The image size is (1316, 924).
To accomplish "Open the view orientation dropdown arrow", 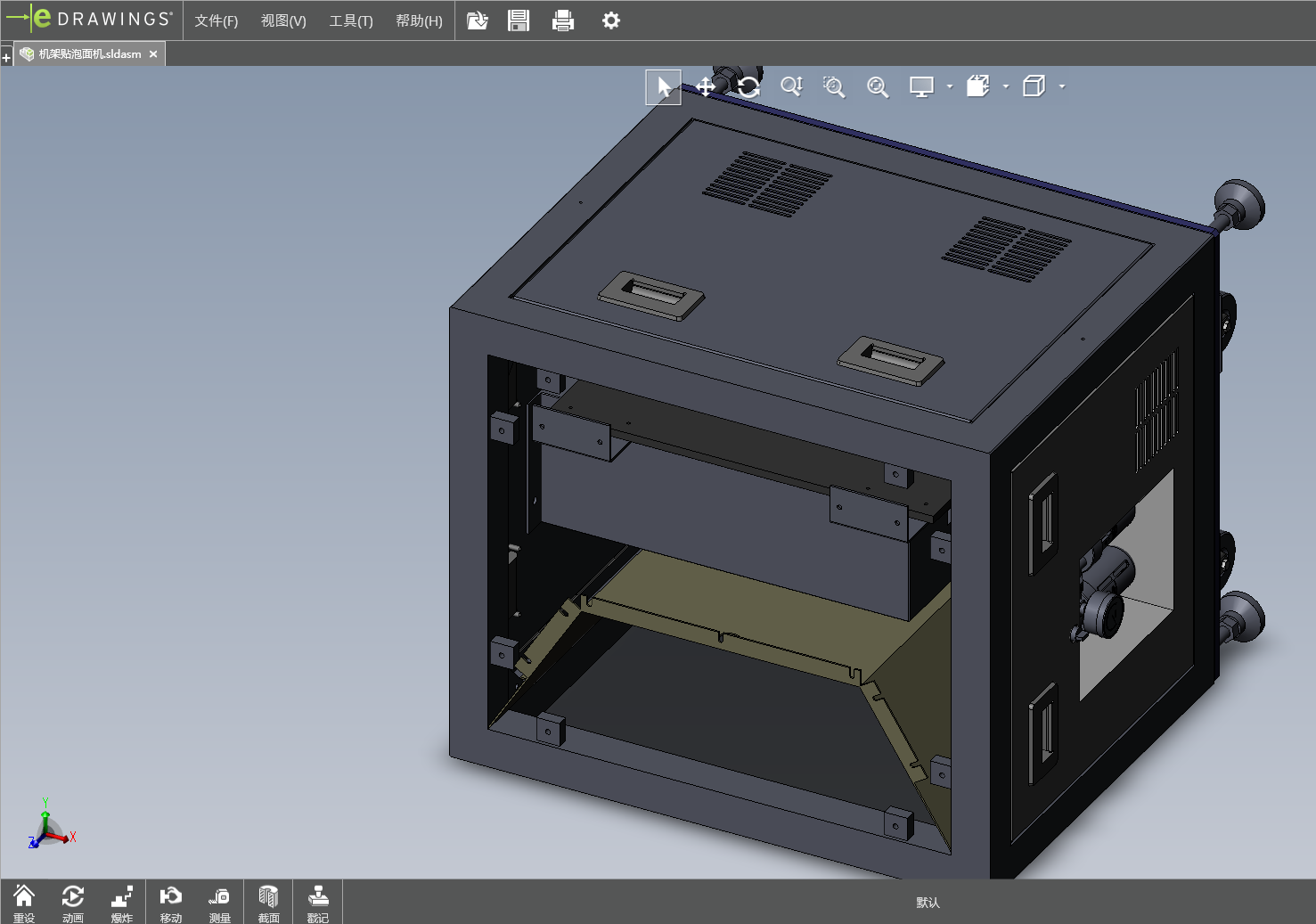I will pos(1006,86).
